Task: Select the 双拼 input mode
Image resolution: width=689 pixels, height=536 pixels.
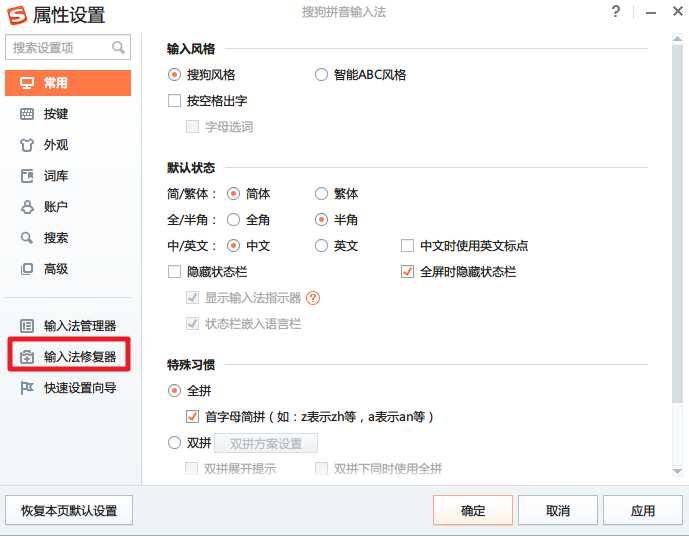Action: (x=175, y=443)
